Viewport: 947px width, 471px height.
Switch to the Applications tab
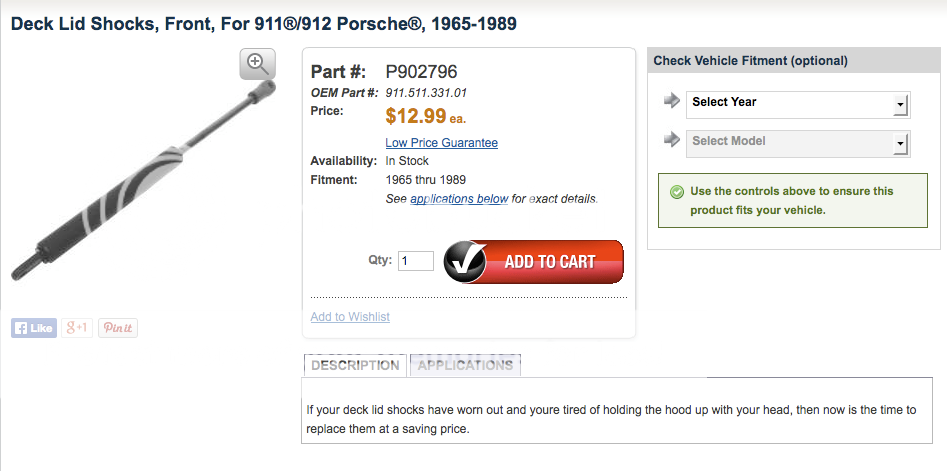click(465, 365)
